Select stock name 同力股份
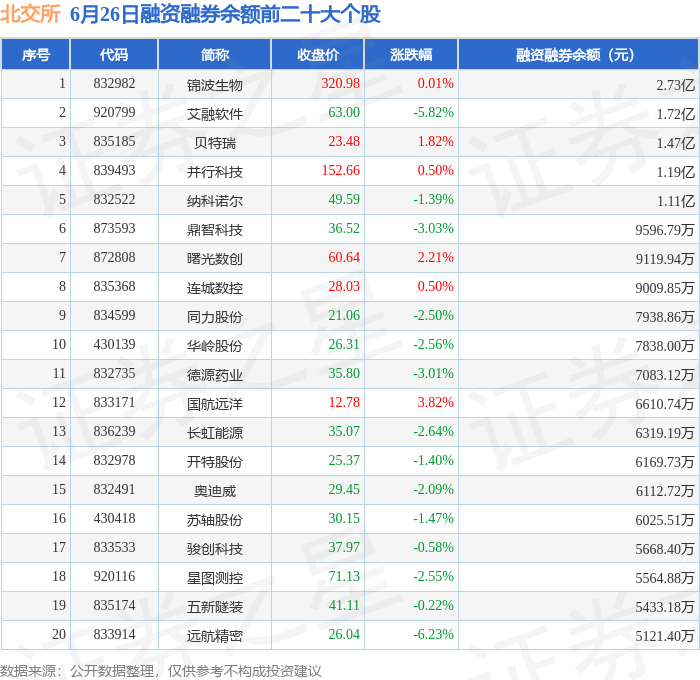The height and width of the screenshot is (680, 700). (x=215, y=317)
